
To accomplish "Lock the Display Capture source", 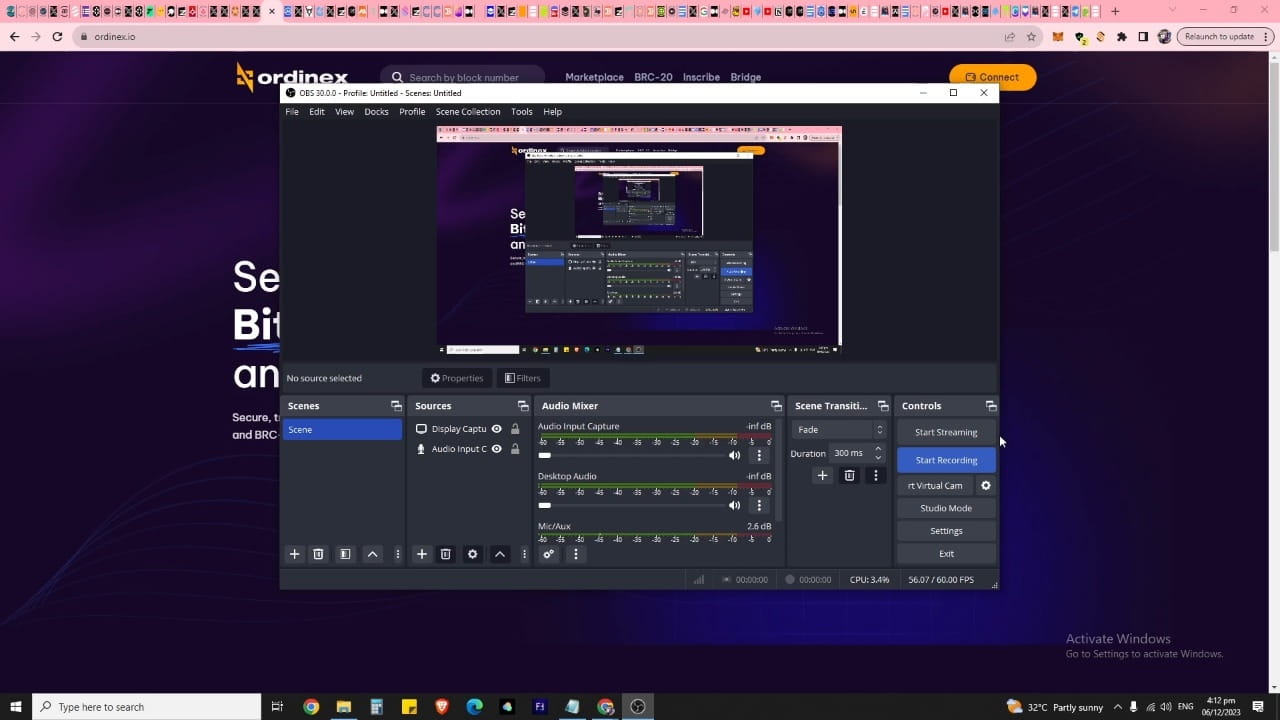I will (x=515, y=429).
